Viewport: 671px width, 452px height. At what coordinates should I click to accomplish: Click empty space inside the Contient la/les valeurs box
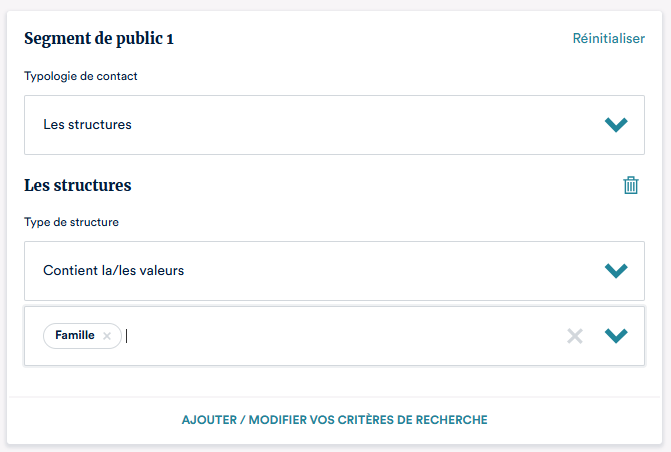tap(380, 271)
